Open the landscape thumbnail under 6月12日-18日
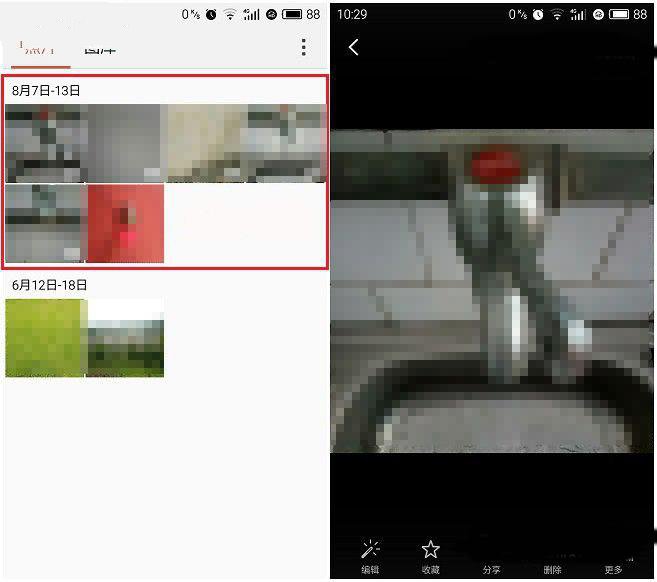Image resolution: width=657 pixels, height=582 pixels. [x=126, y=338]
